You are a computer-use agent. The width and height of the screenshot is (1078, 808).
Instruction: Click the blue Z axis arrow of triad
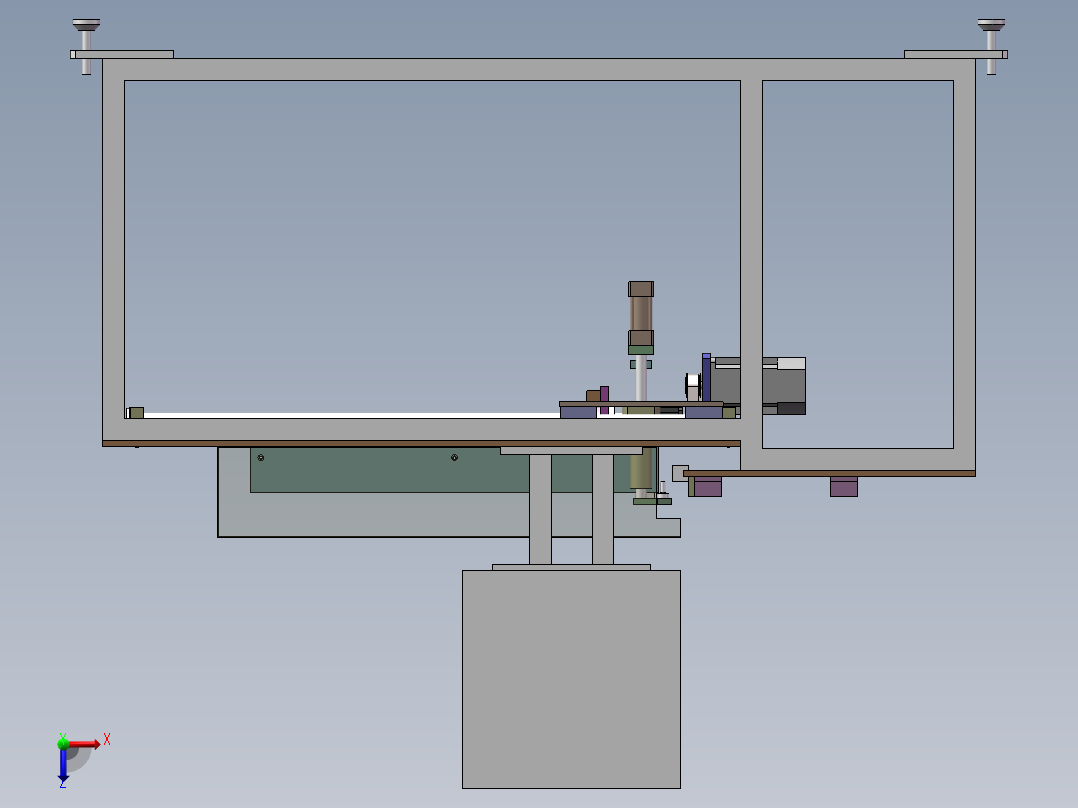pos(63,765)
